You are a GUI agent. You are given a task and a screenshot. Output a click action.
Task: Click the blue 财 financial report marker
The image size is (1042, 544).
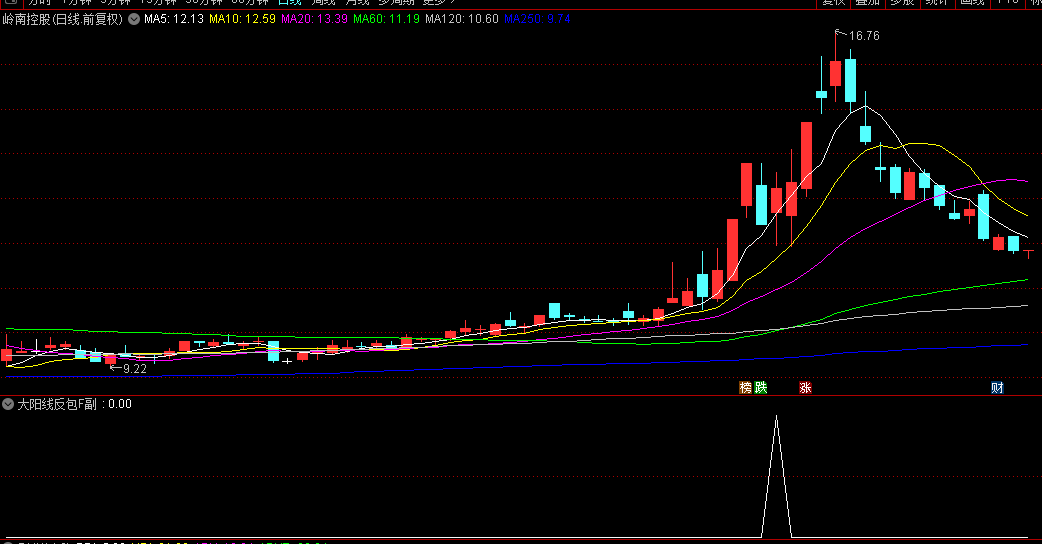(x=997, y=387)
